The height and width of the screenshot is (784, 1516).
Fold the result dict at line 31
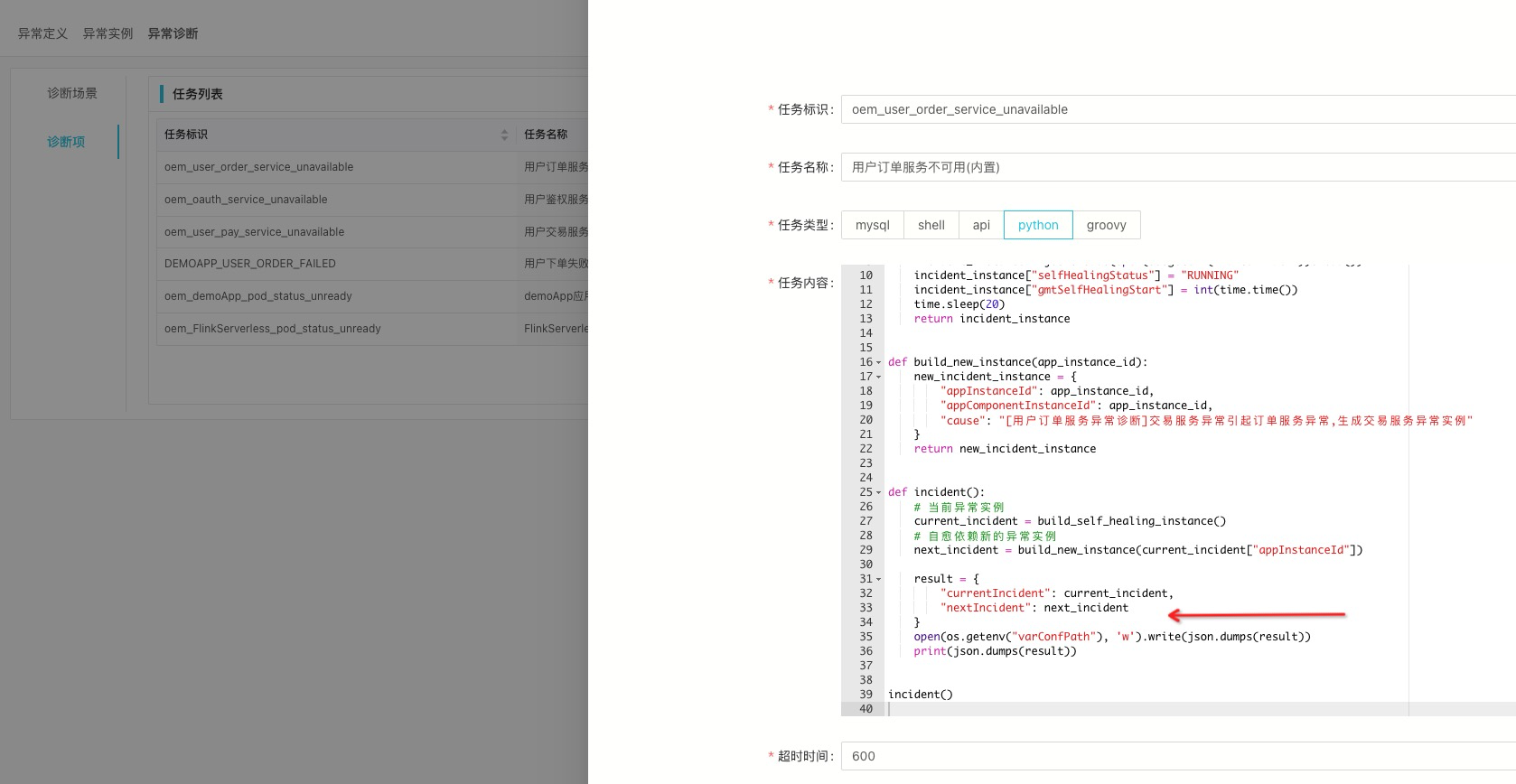878,579
